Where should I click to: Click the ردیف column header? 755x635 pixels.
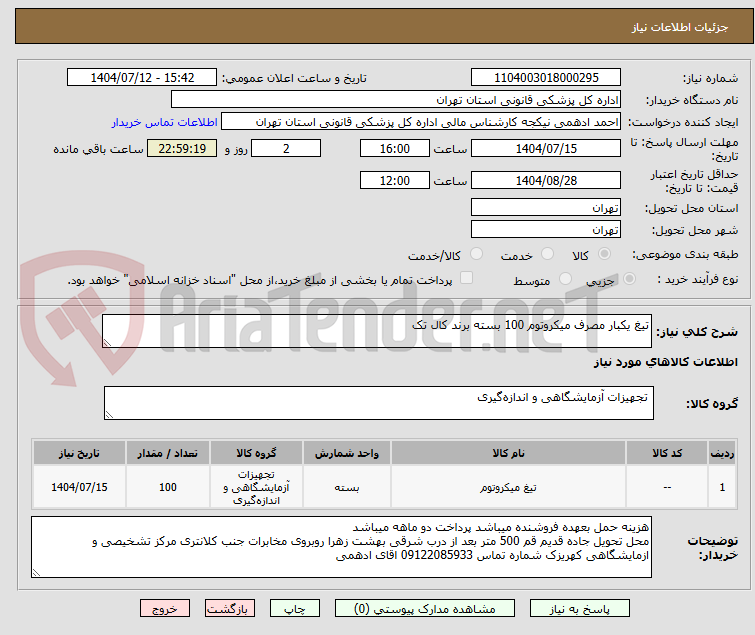click(x=722, y=453)
